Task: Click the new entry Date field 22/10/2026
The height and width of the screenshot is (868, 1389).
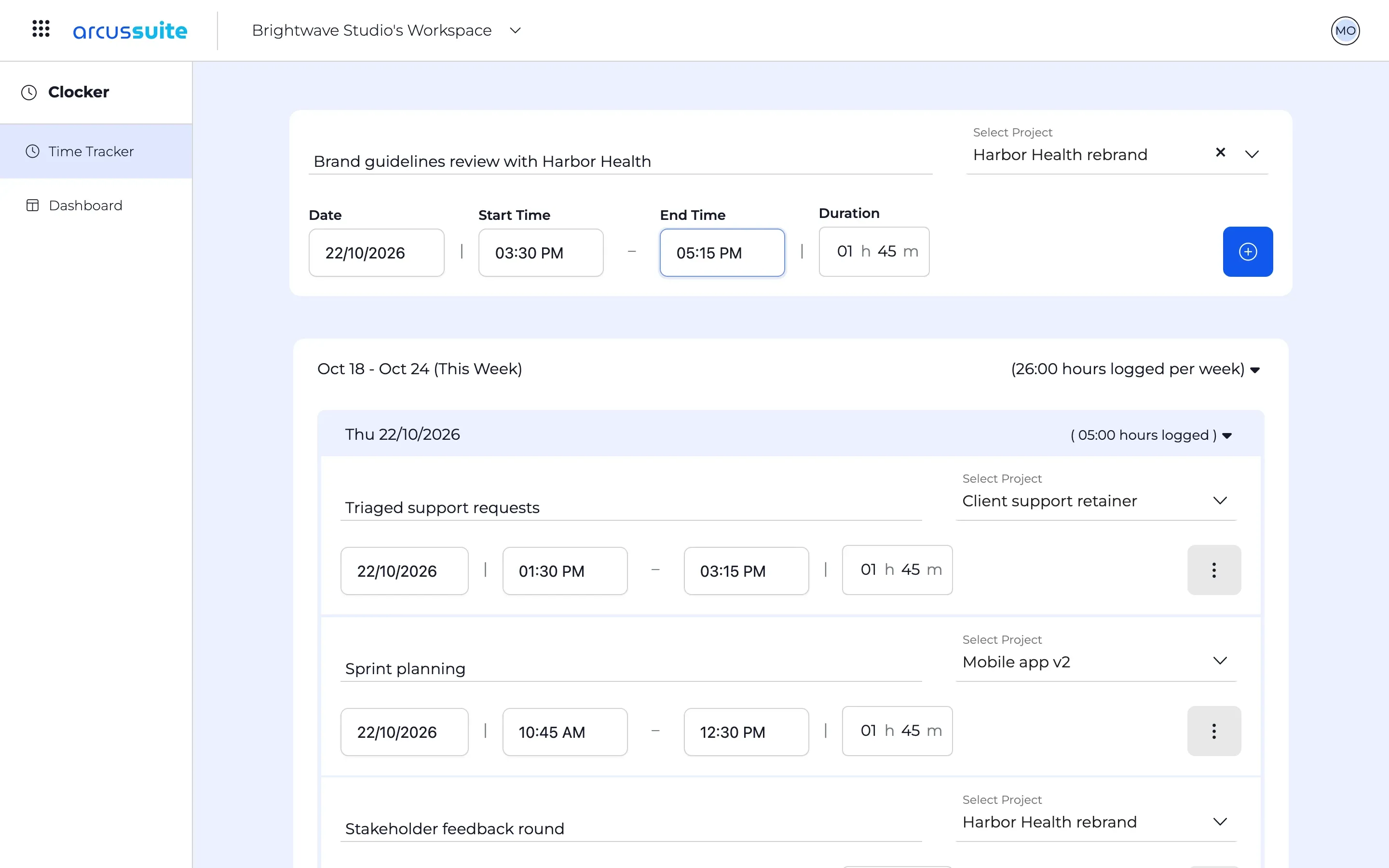Action: [x=377, y=253]
